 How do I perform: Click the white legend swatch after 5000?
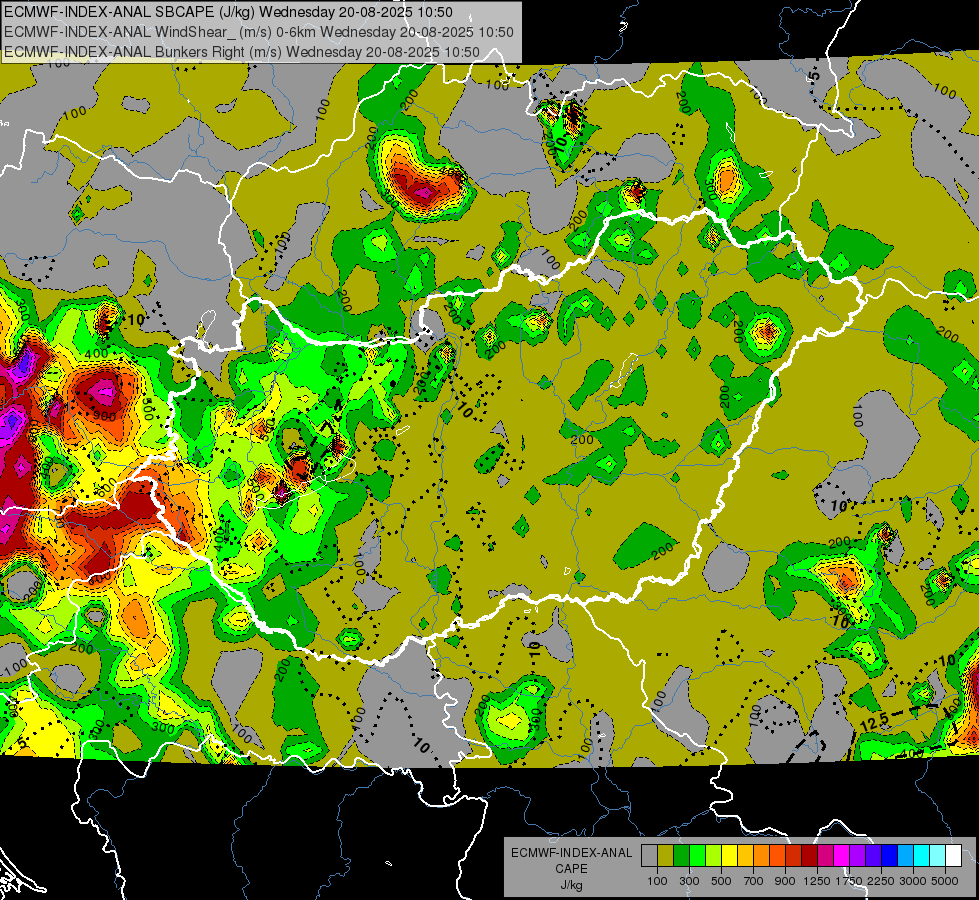click(953, 856)
